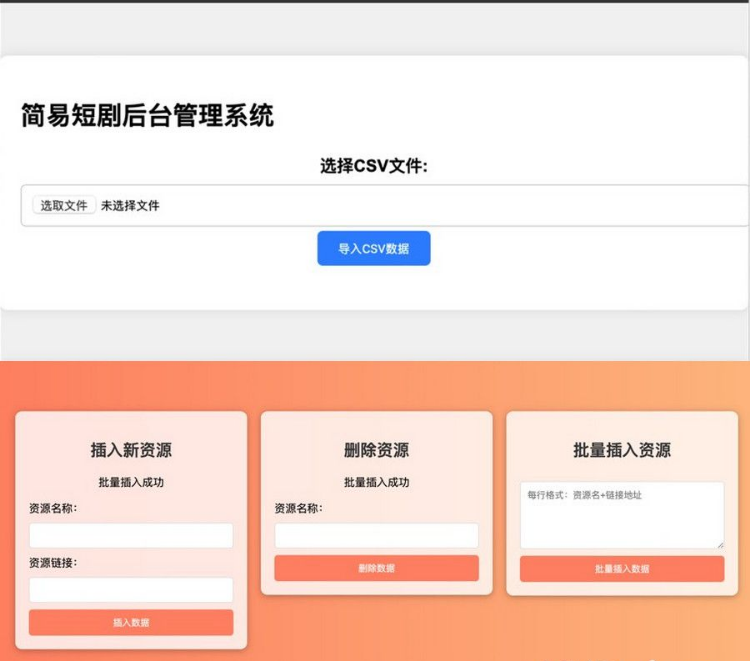Click the 简易短剧后台管理系统 page heading
The height and width of the screenshot is (661, 754).
point(147,116)
